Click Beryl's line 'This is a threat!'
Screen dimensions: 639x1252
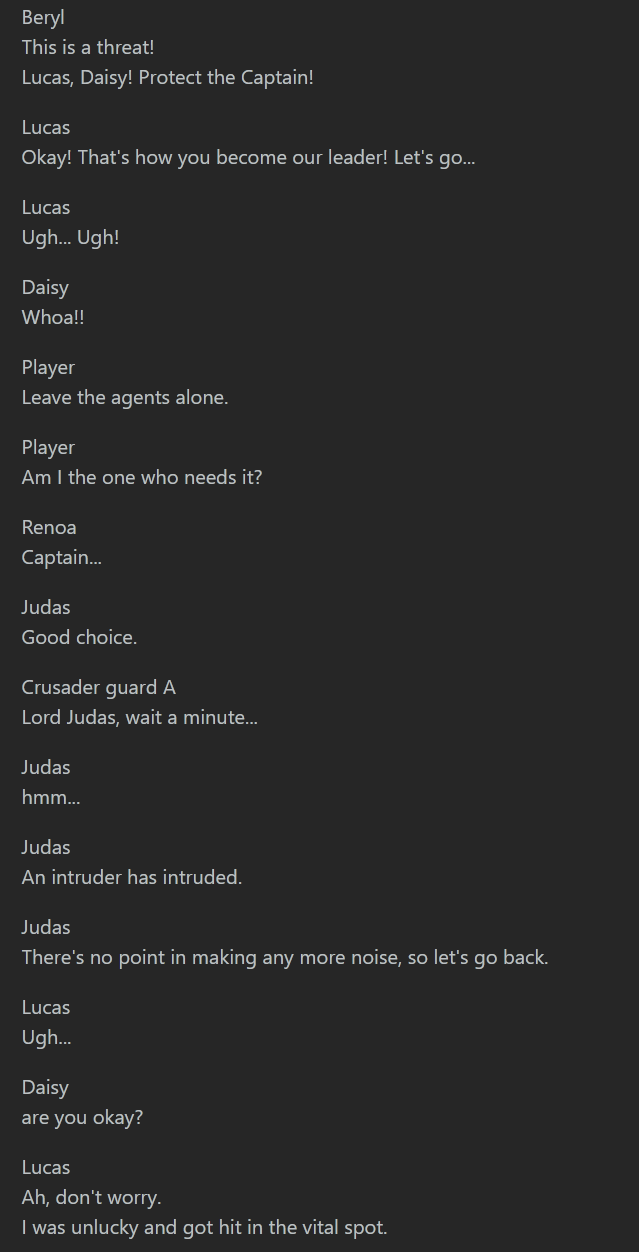(88, 47)
